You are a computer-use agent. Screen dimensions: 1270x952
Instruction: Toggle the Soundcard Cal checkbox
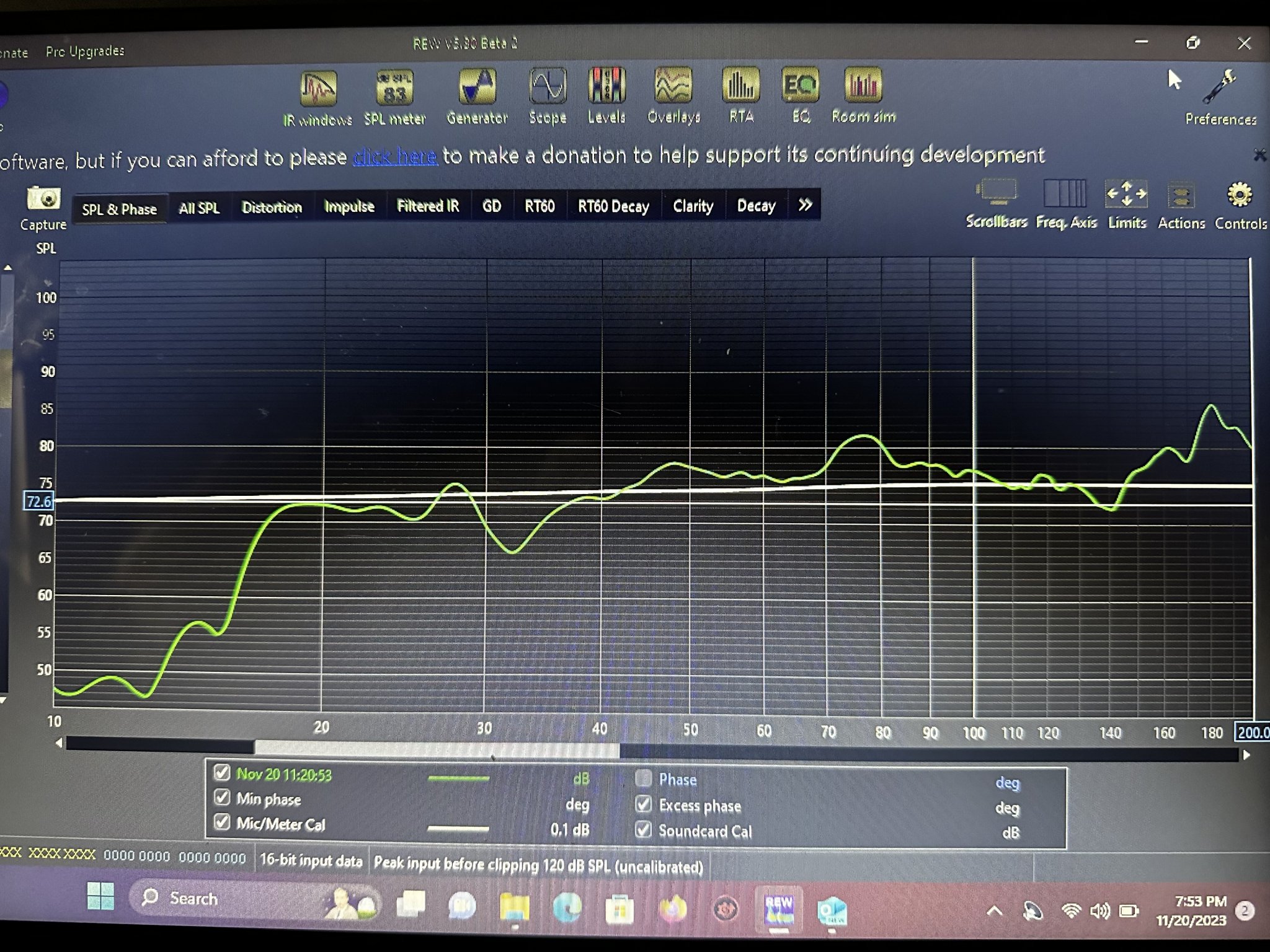(x=643, y=829)
